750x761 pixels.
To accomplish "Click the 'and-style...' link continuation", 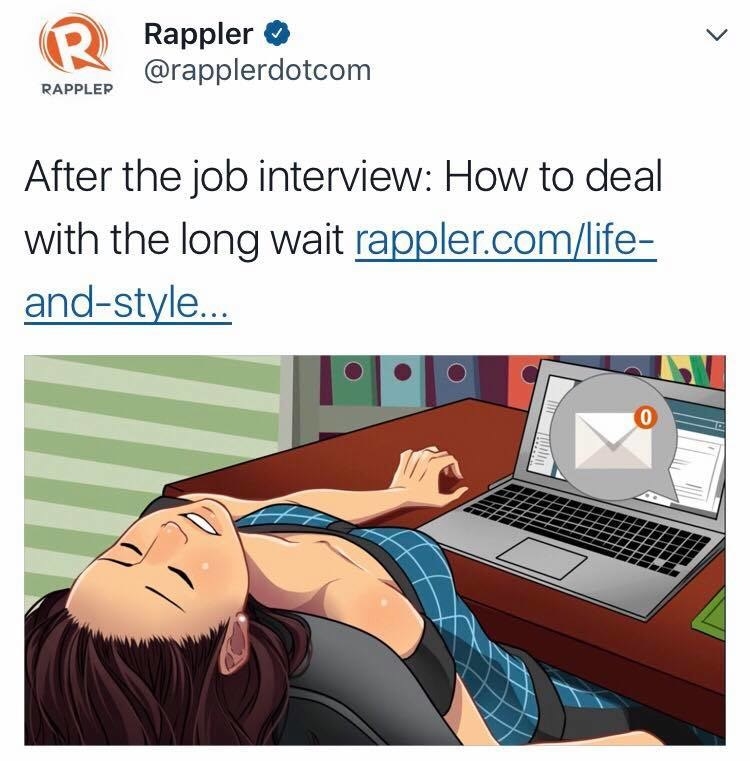I will (x=128, y=303).
